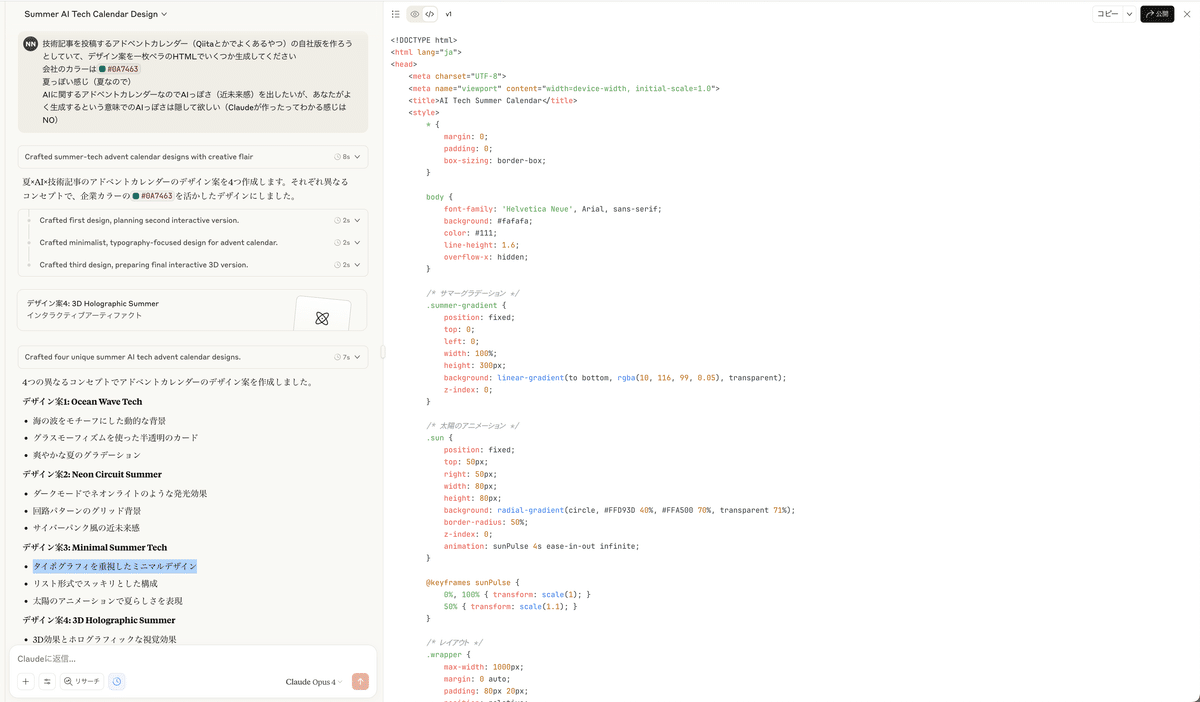
Task: Click the デザイン案2: Neon Circuit Summer heading
Action: pyautogui.click(x=92, y=475)
